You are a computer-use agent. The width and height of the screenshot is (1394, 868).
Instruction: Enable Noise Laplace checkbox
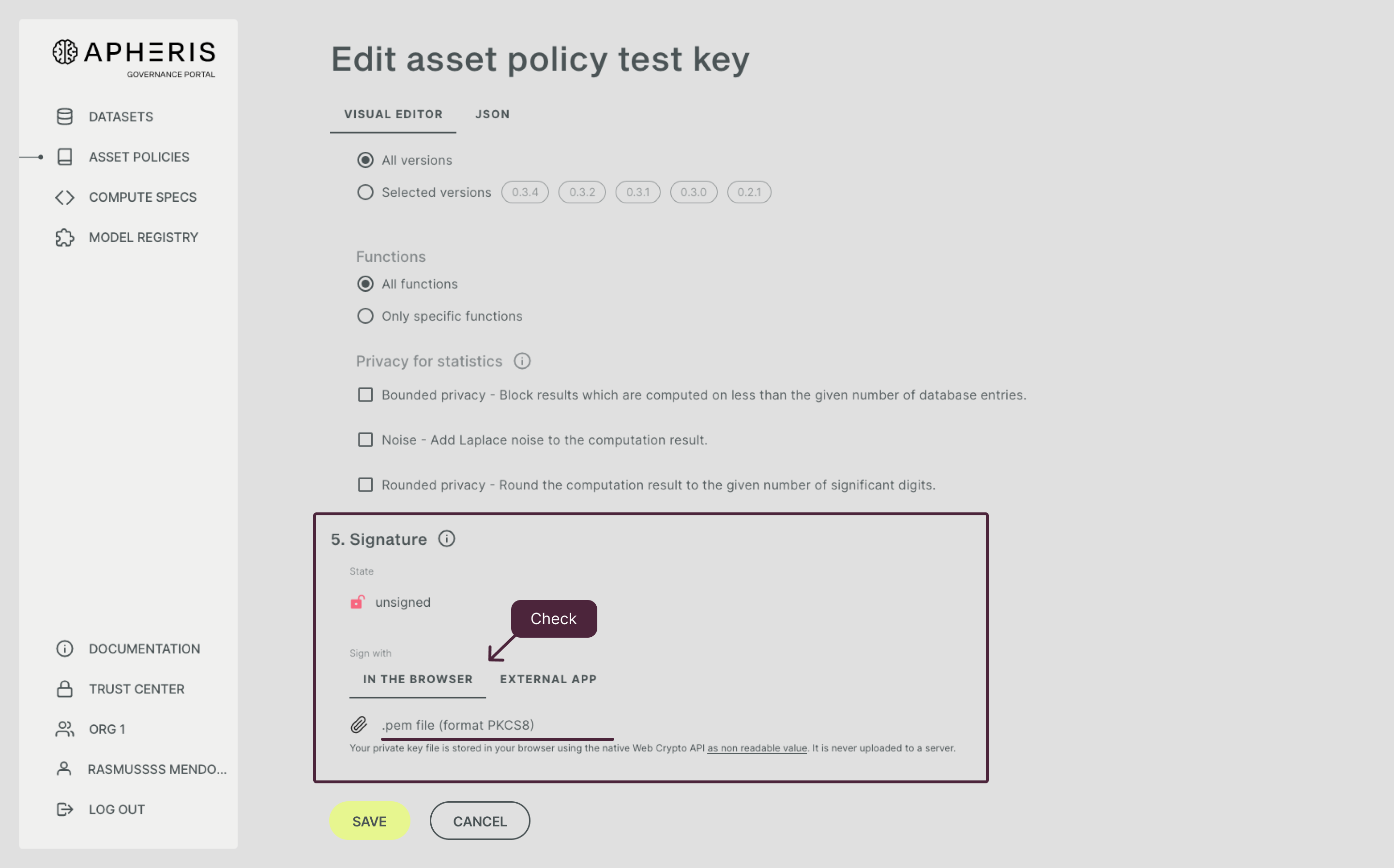[365, 440]
